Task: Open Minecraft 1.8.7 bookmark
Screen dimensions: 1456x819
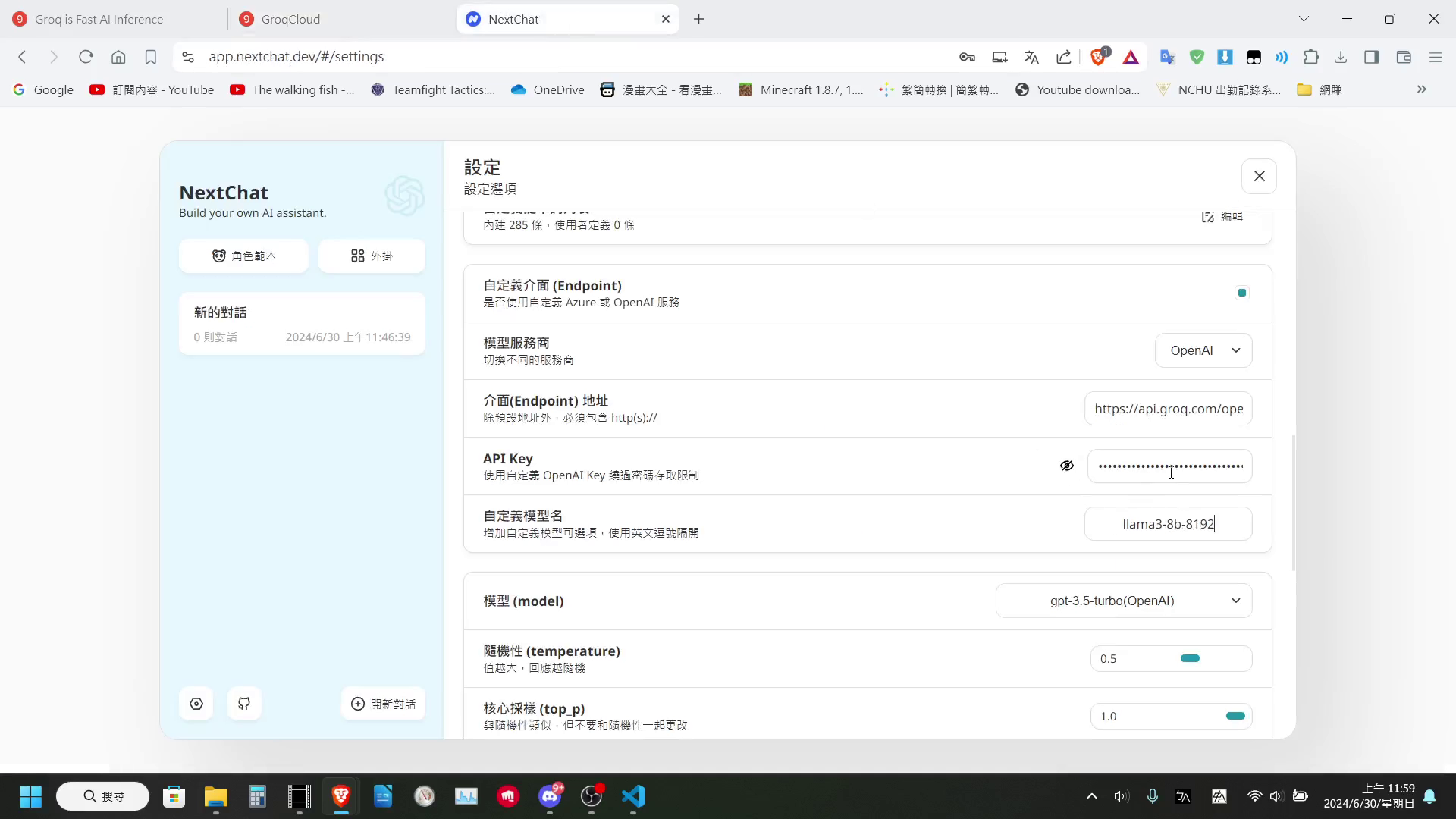Action: 801,89
